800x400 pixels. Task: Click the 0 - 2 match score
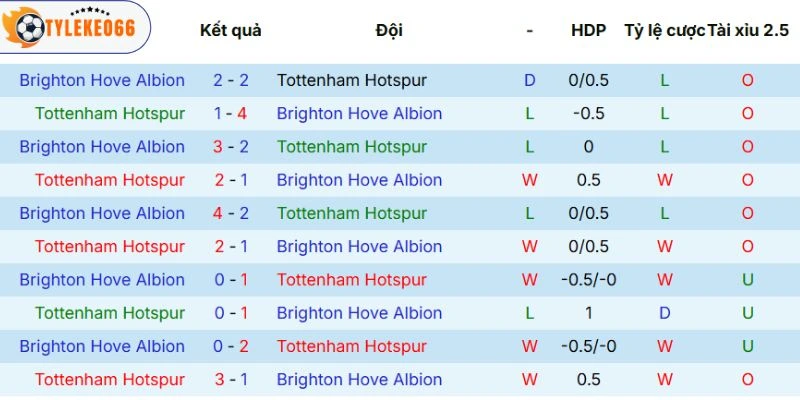230,346
